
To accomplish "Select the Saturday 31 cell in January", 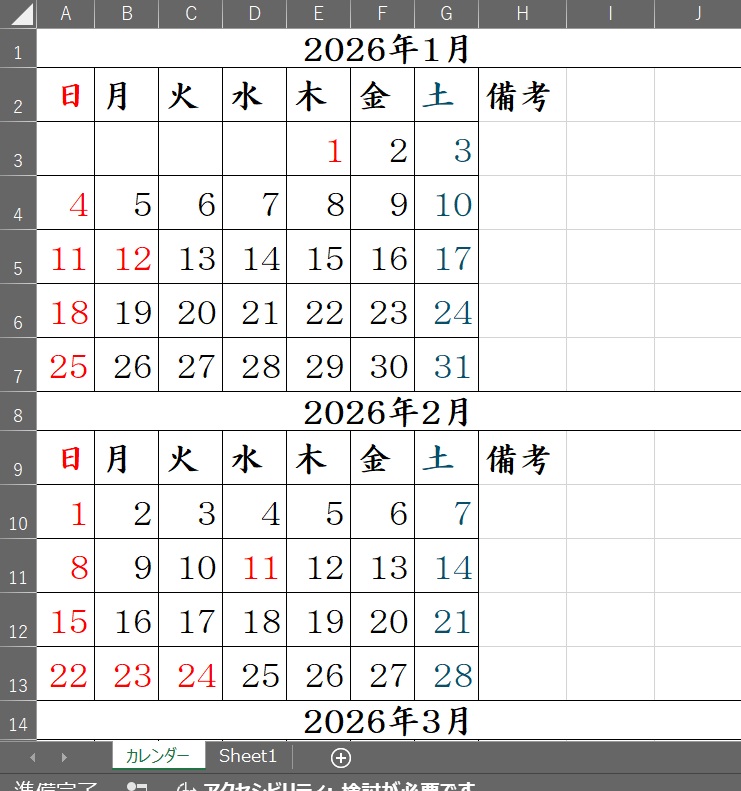I will click(447, 366).
